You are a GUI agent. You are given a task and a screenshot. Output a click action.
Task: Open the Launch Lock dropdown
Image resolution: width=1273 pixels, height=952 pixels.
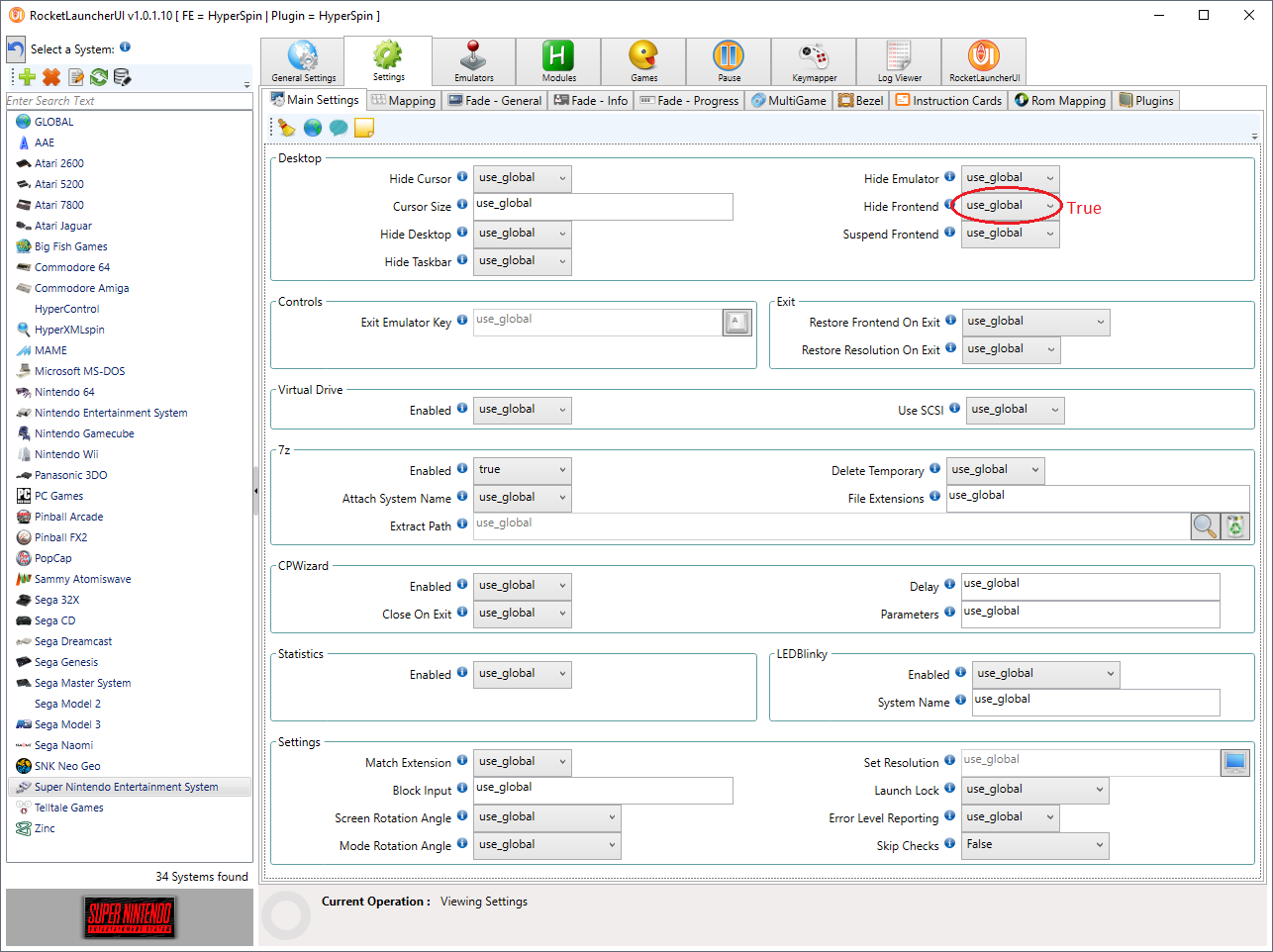1035,790
